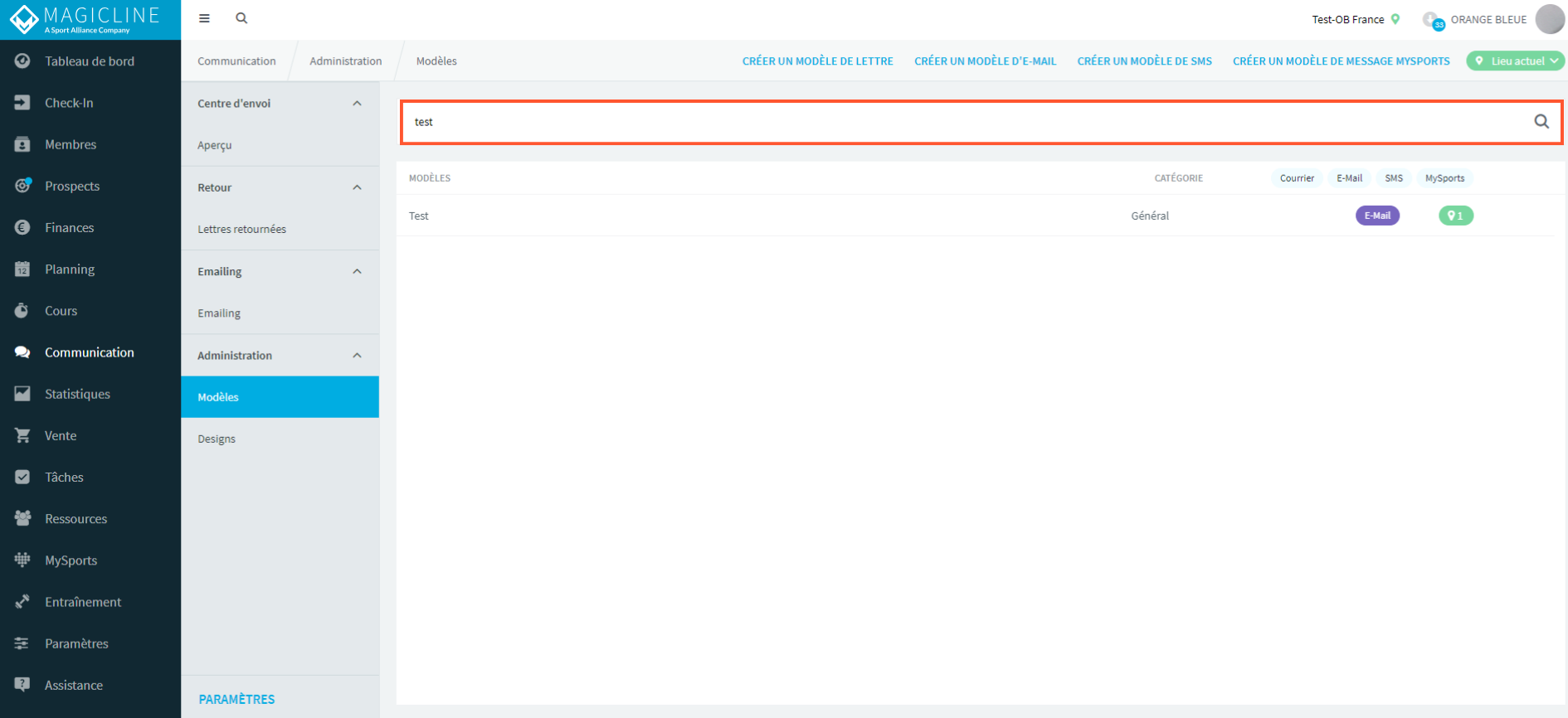Open Tableau de bord in the sidebar
1568x718 pixels.
[90, 61]
